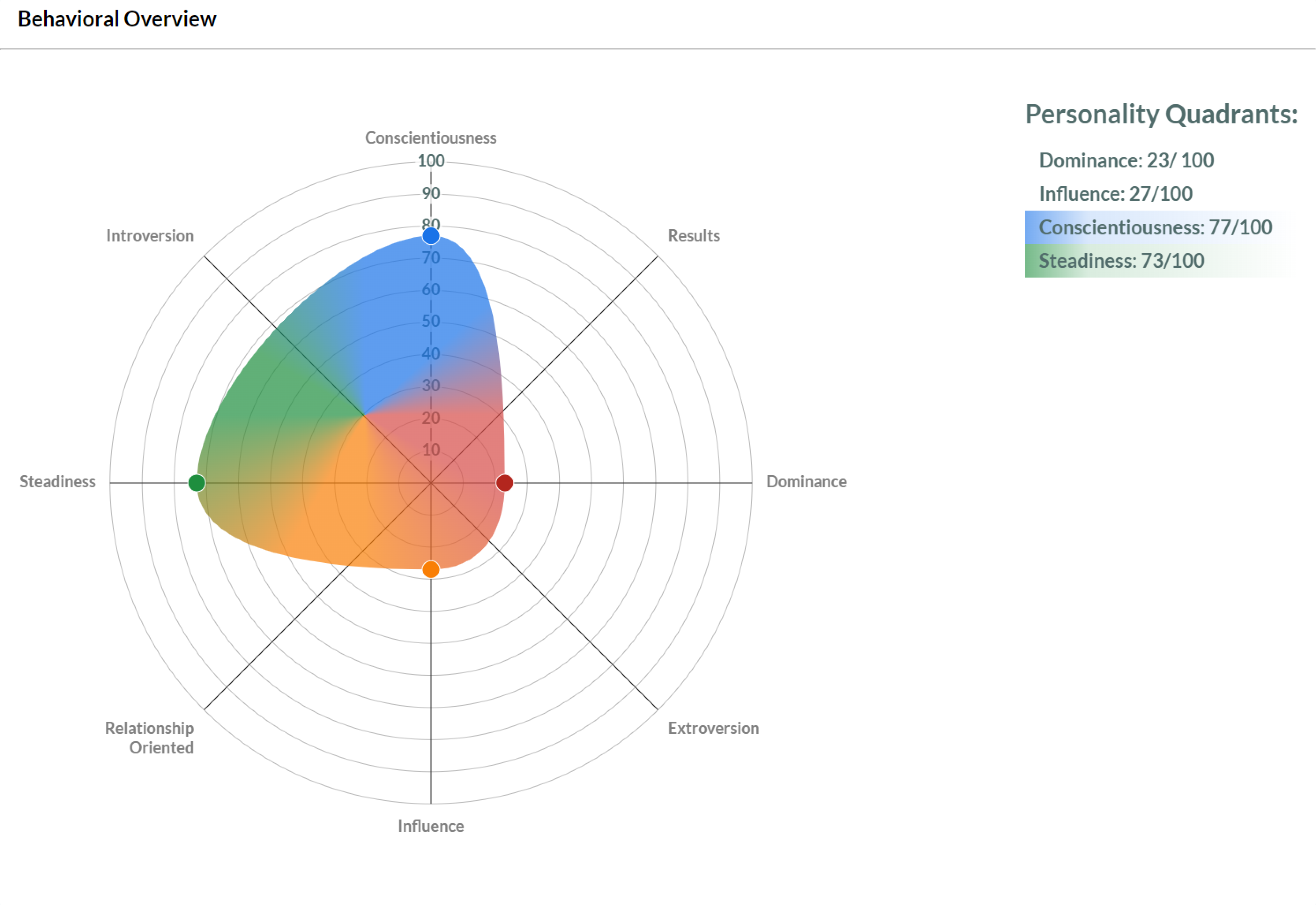
Task: Select the Conscientiousness: 77/100 legend entry
Action: tap(1155, 227)
